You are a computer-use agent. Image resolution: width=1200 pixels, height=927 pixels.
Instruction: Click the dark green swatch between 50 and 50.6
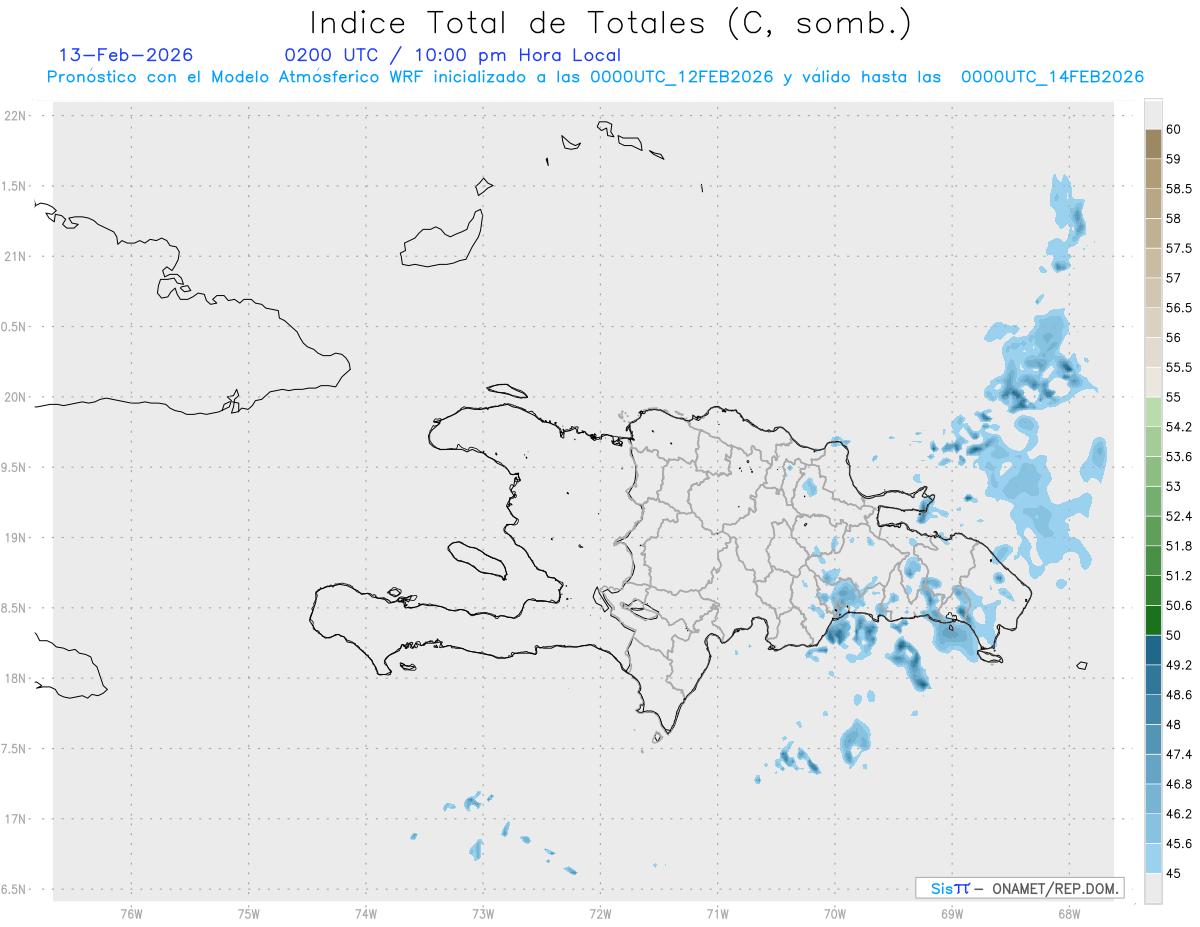point(1153,620)
